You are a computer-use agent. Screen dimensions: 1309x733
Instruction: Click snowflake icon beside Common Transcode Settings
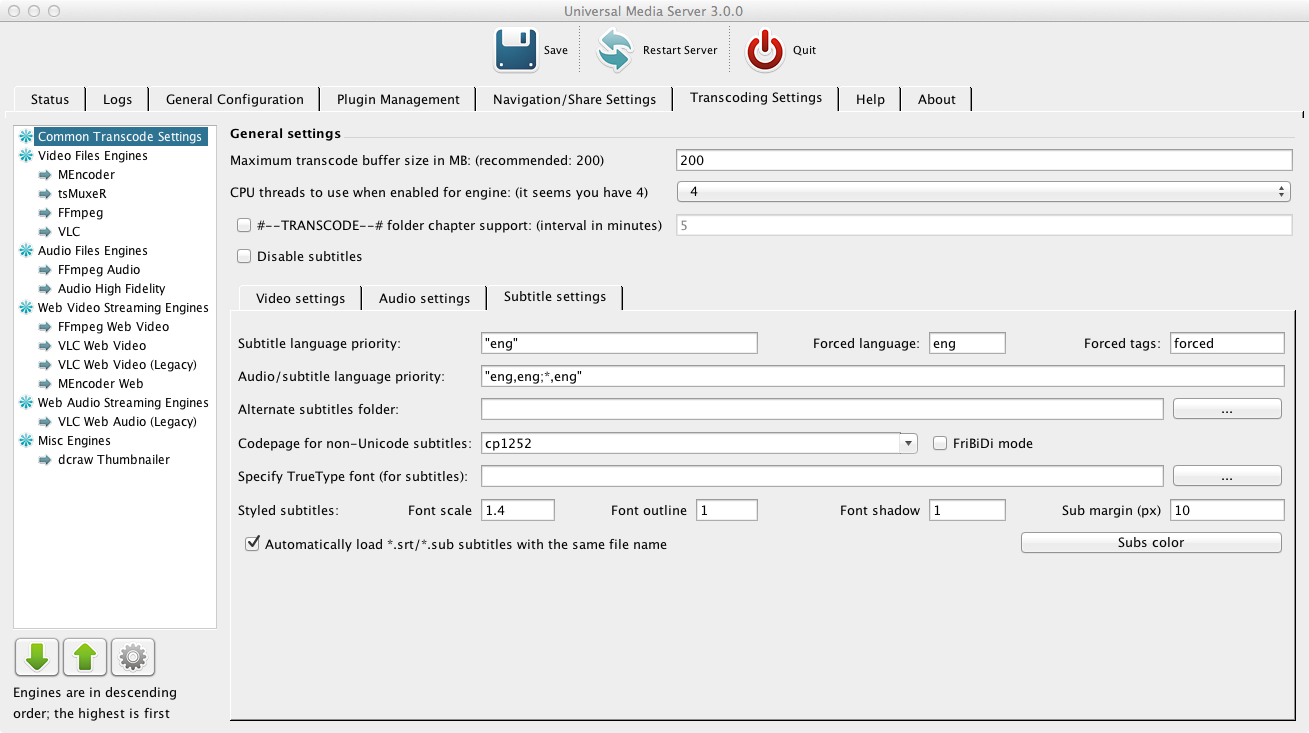click(26, 137)
